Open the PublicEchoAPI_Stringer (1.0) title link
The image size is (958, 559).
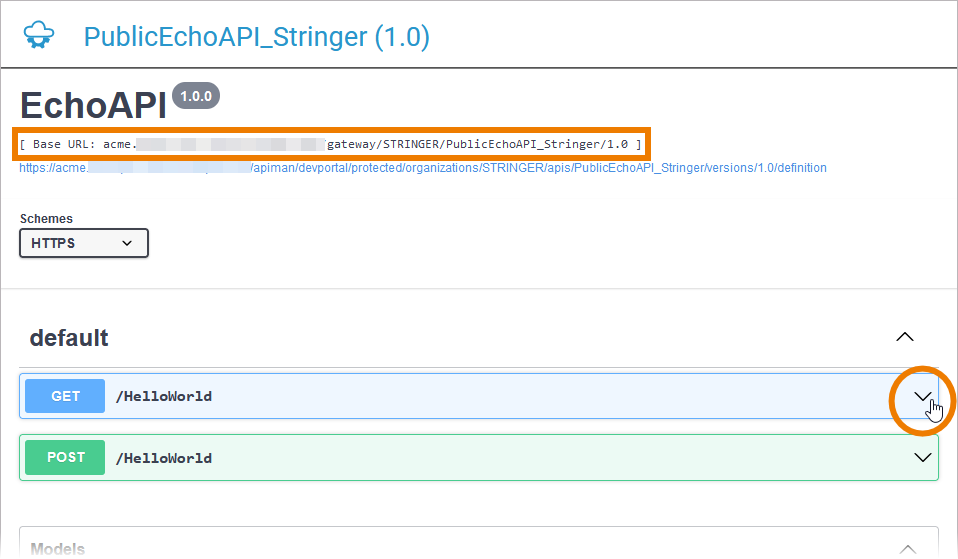coord(256,37)
